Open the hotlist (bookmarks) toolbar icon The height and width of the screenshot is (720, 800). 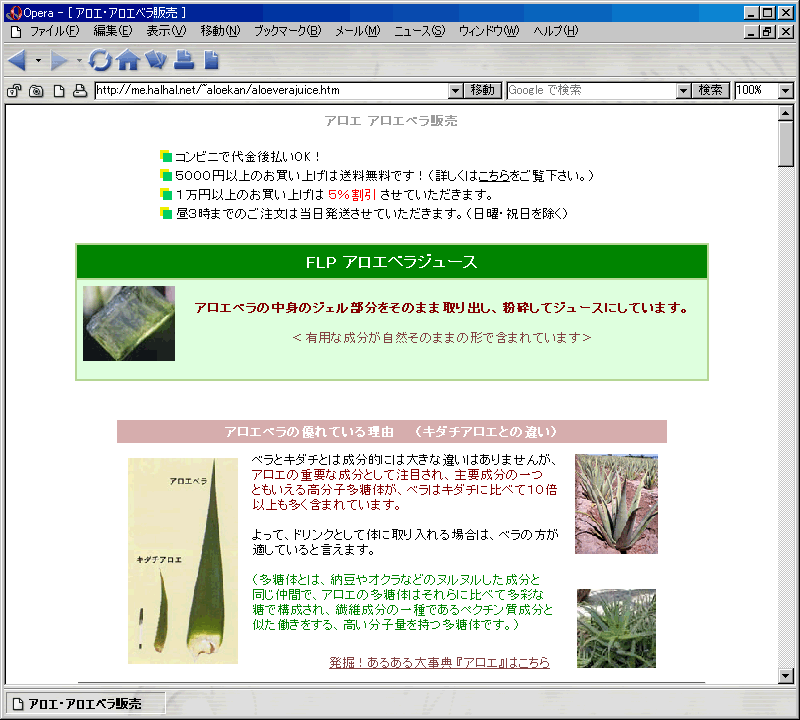(x=156, y=60)
